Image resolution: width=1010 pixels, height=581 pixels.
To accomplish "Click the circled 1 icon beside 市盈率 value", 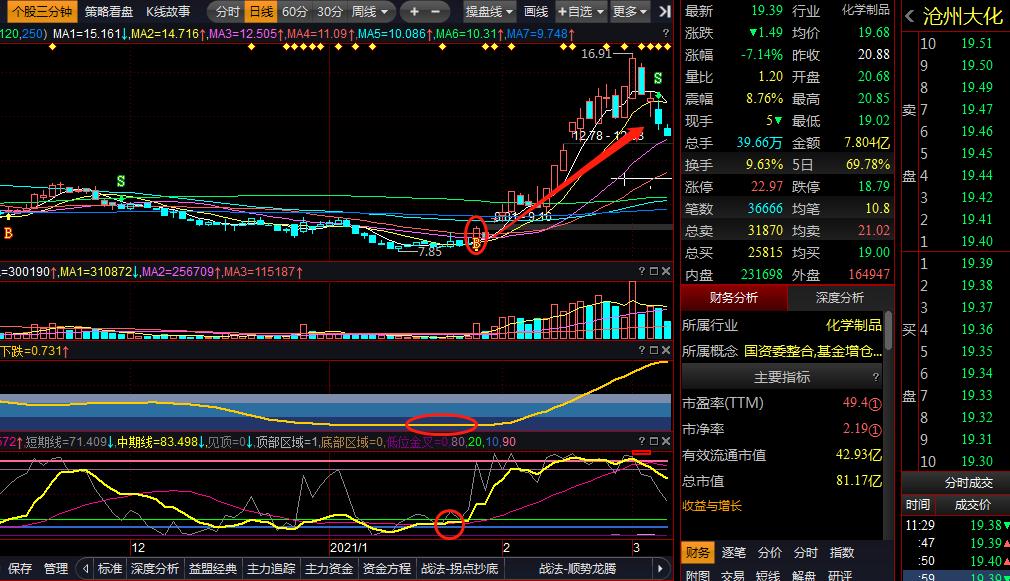I will tap(874, 403).
